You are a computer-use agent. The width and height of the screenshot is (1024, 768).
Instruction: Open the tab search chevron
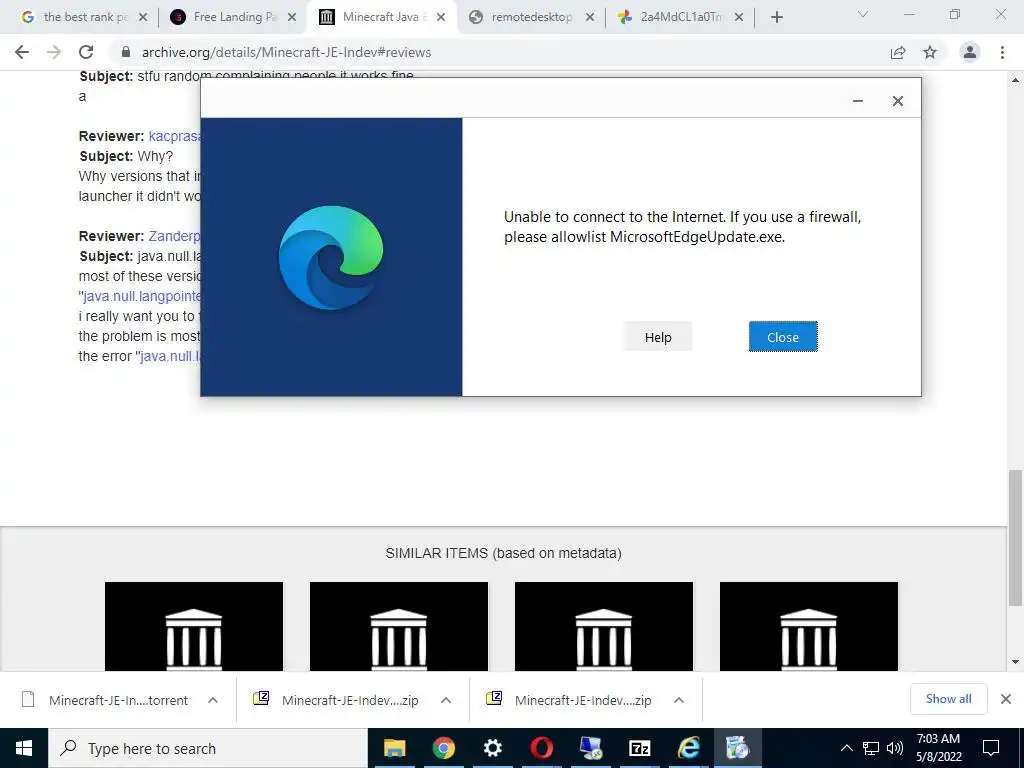tap(863, 14)
